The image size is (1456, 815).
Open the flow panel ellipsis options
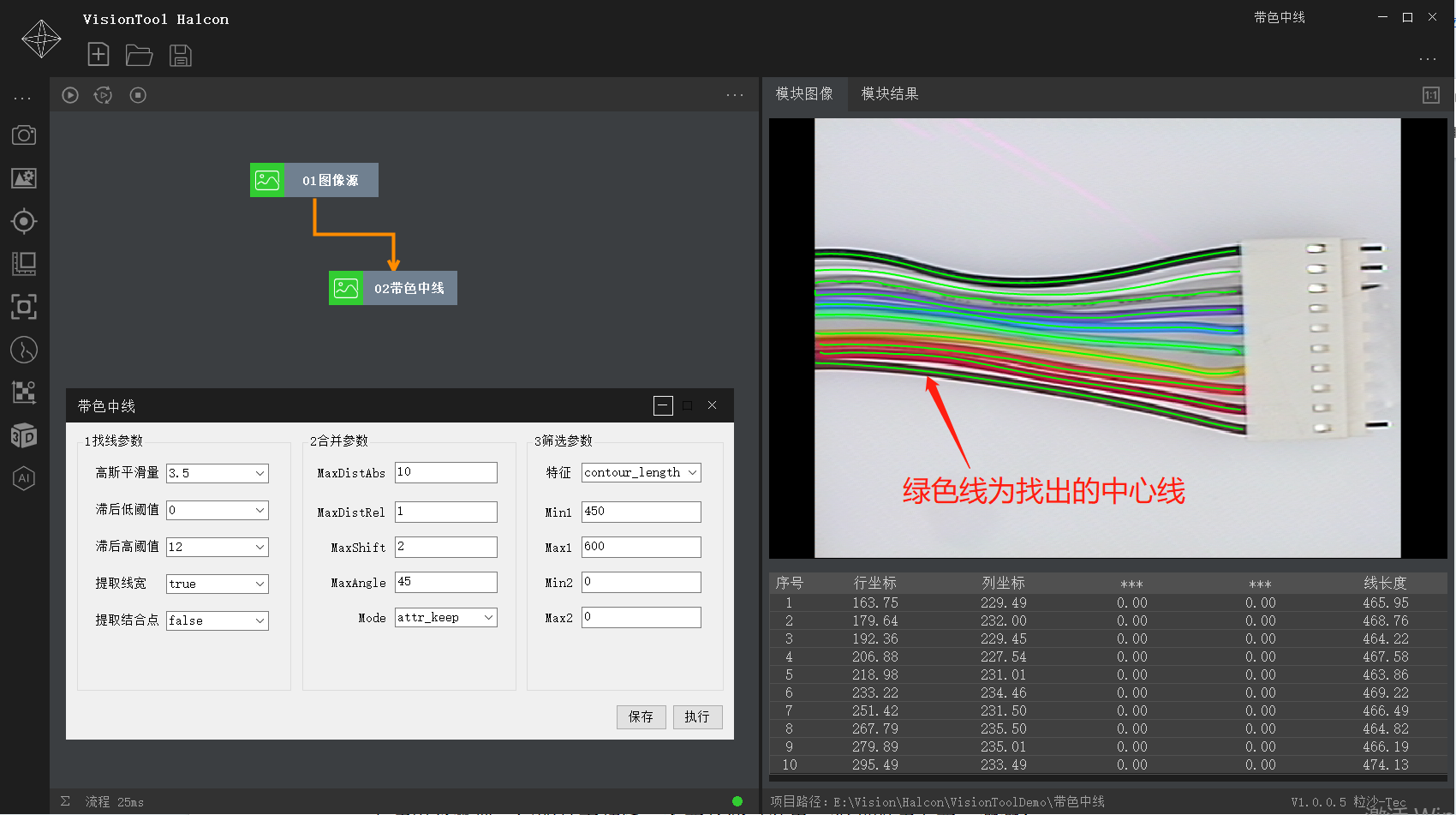[x=735, y=95]
